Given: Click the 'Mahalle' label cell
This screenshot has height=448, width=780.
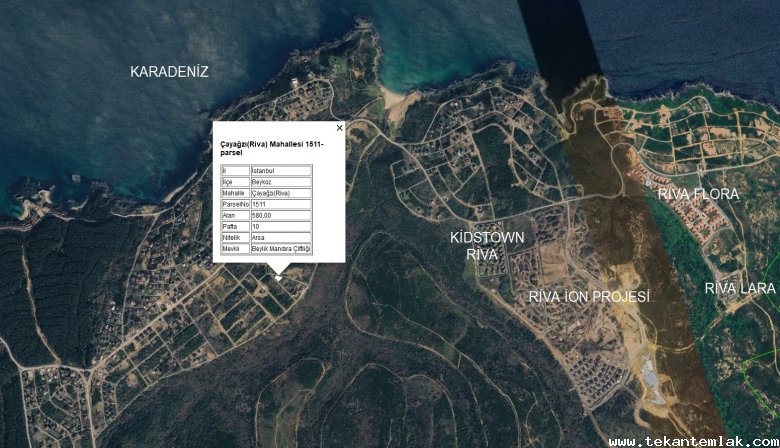Looking at the screenshot, I should (x=235, y=193).
